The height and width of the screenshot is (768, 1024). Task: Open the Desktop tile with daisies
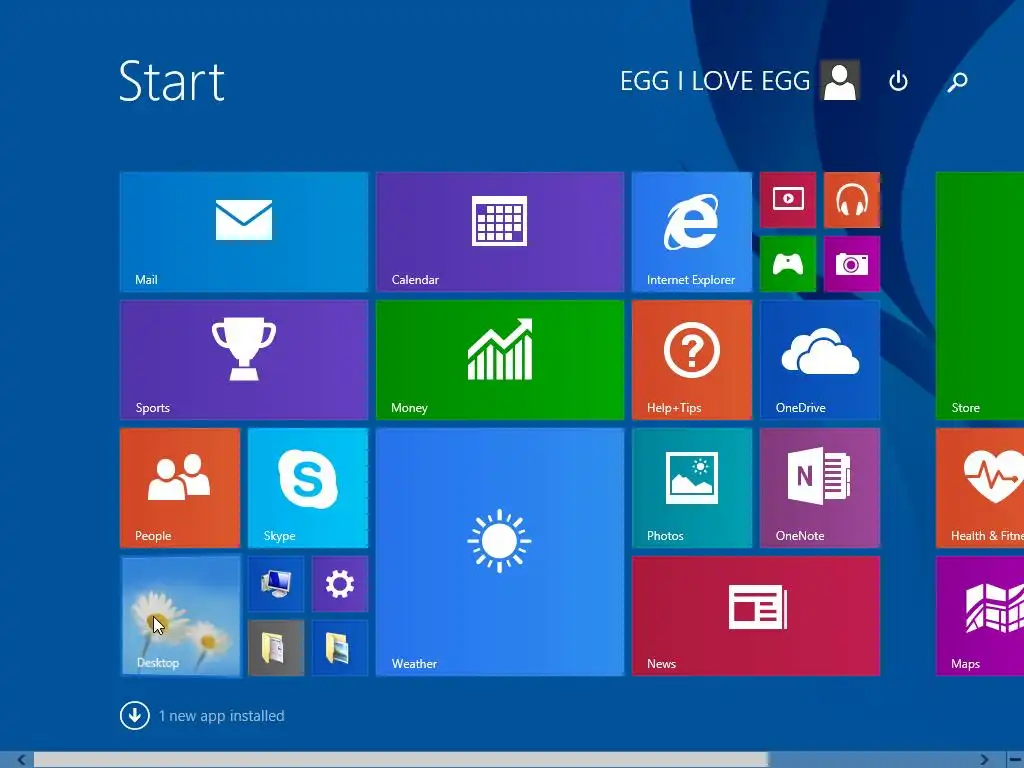tap(181, 616)
